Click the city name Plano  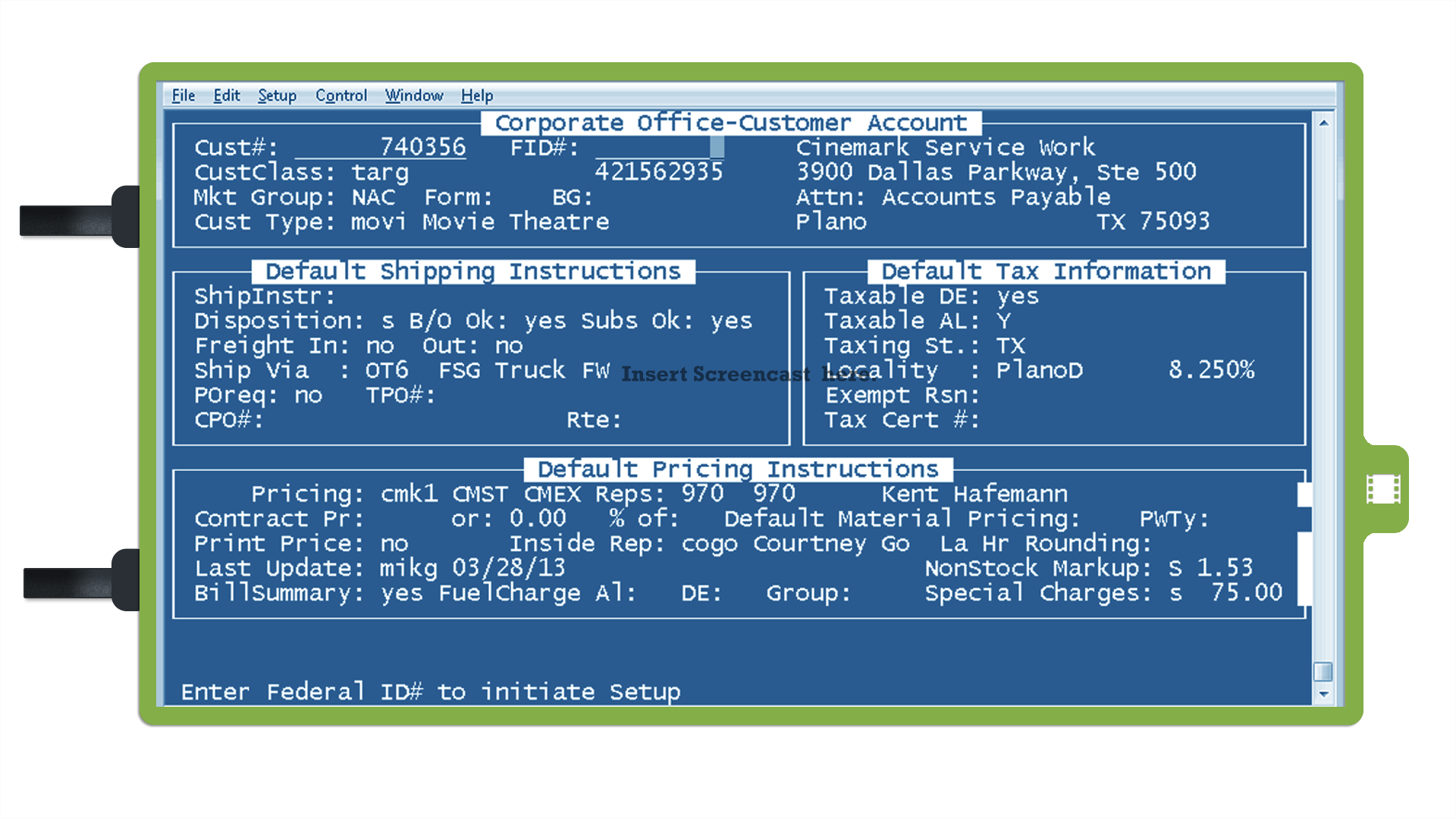[x=831, y=221]
